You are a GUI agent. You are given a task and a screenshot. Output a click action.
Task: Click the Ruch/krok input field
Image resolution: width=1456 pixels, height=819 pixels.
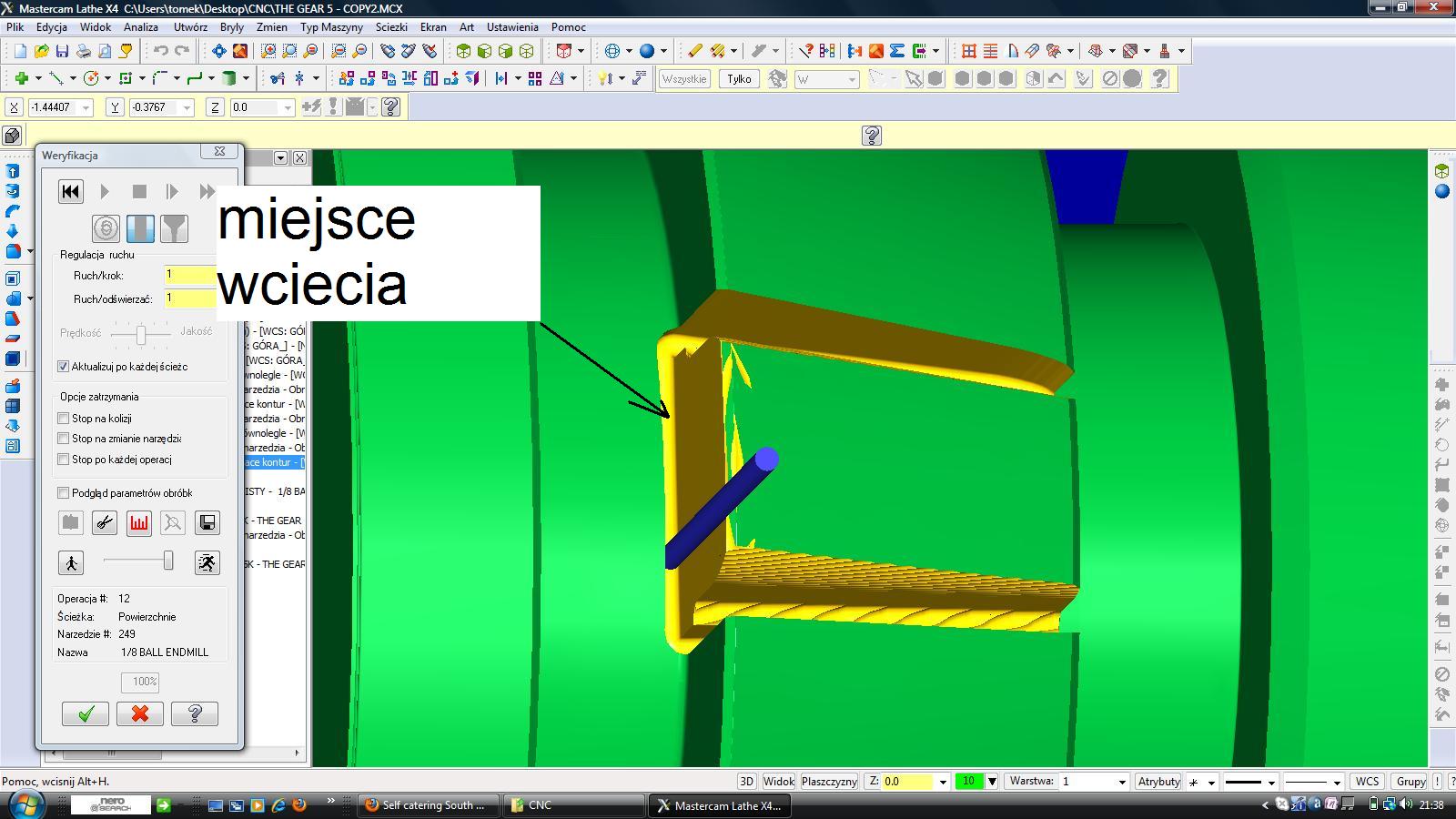[190, 274]
